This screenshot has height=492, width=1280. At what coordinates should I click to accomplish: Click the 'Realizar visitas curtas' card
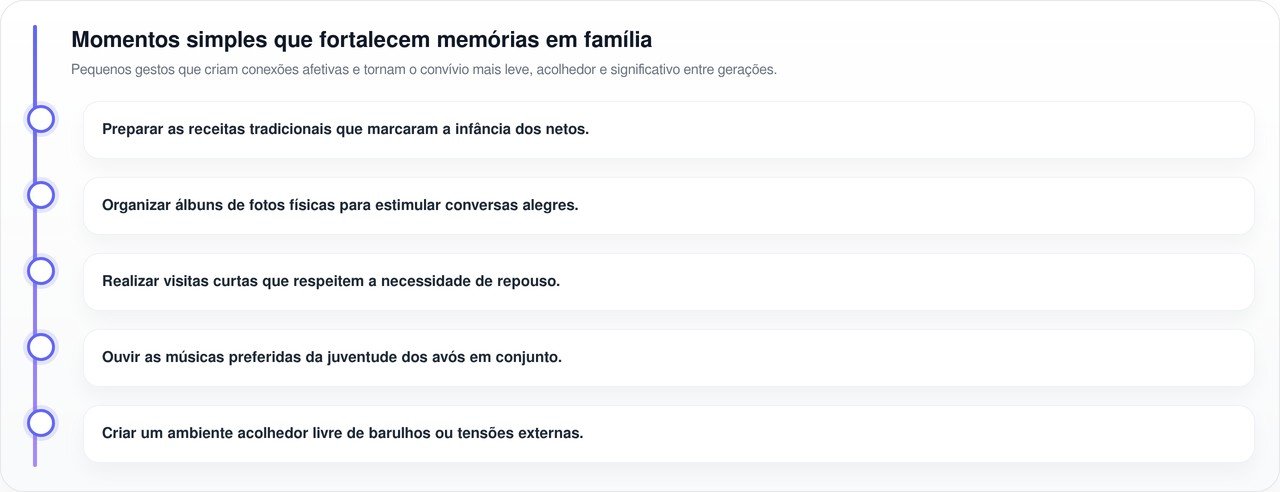pos(668,282)
